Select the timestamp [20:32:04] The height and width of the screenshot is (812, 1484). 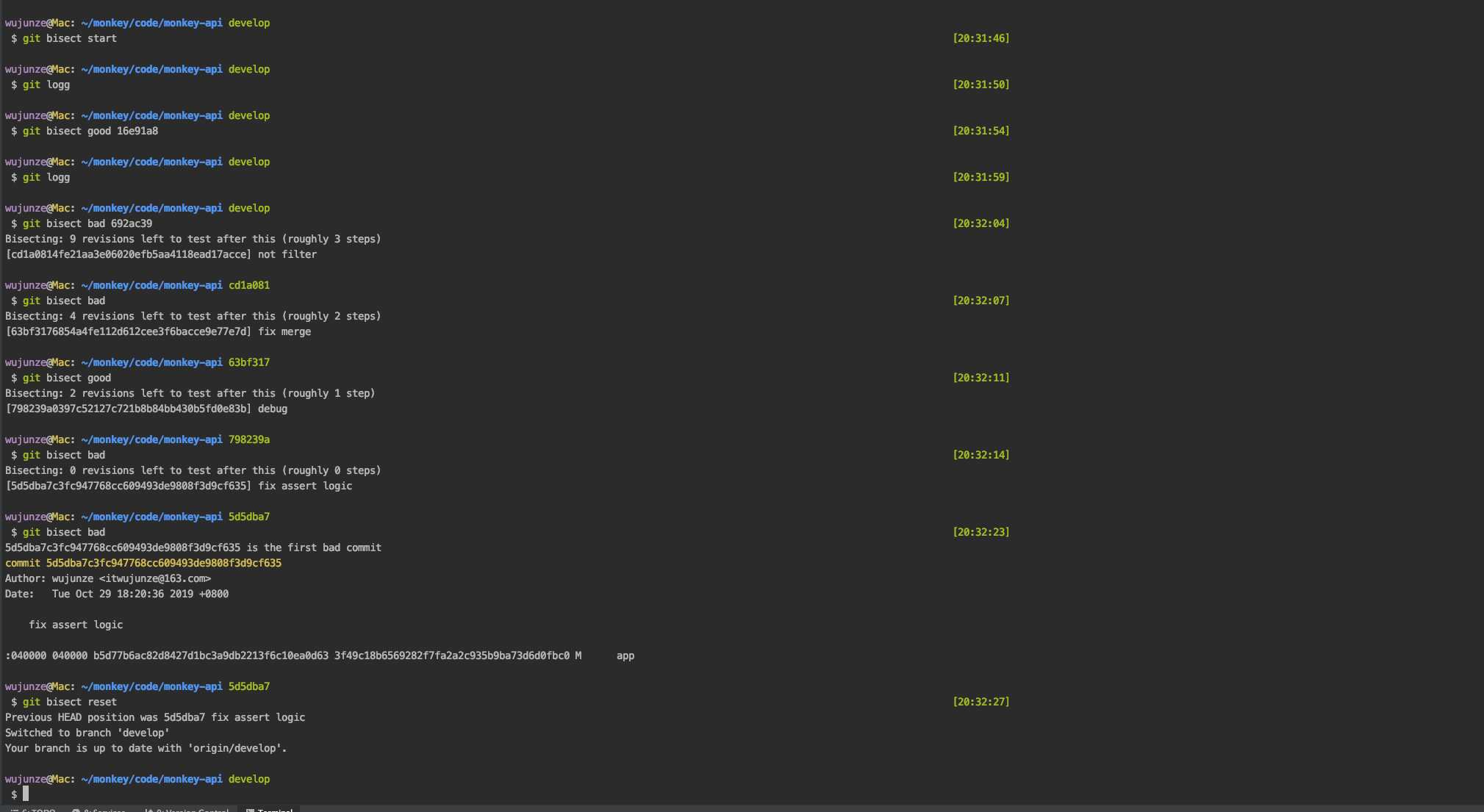click(x=981, y=223)
